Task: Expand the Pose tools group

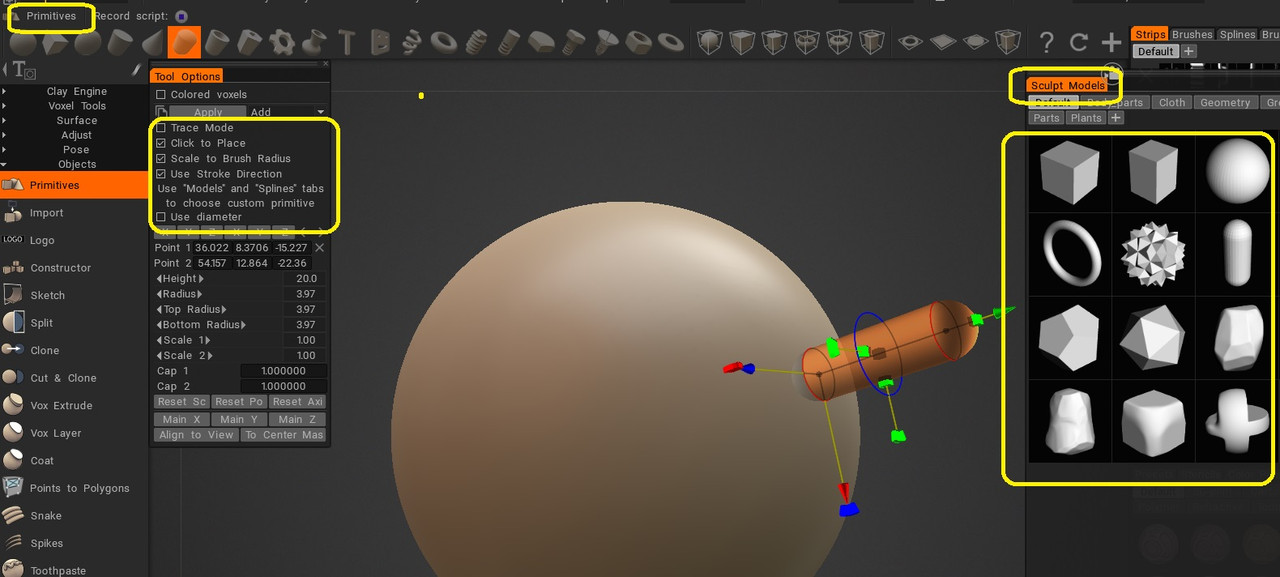Action: [76, 150]
